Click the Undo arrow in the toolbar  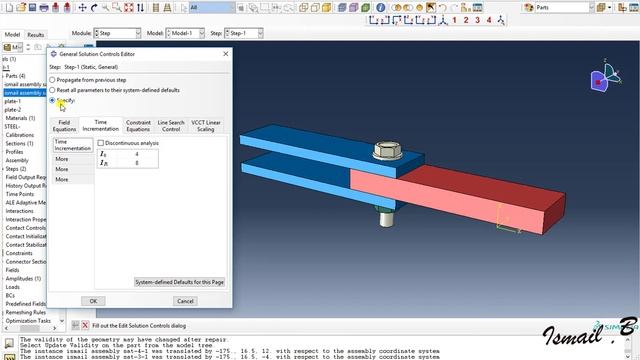coord(442,7)
